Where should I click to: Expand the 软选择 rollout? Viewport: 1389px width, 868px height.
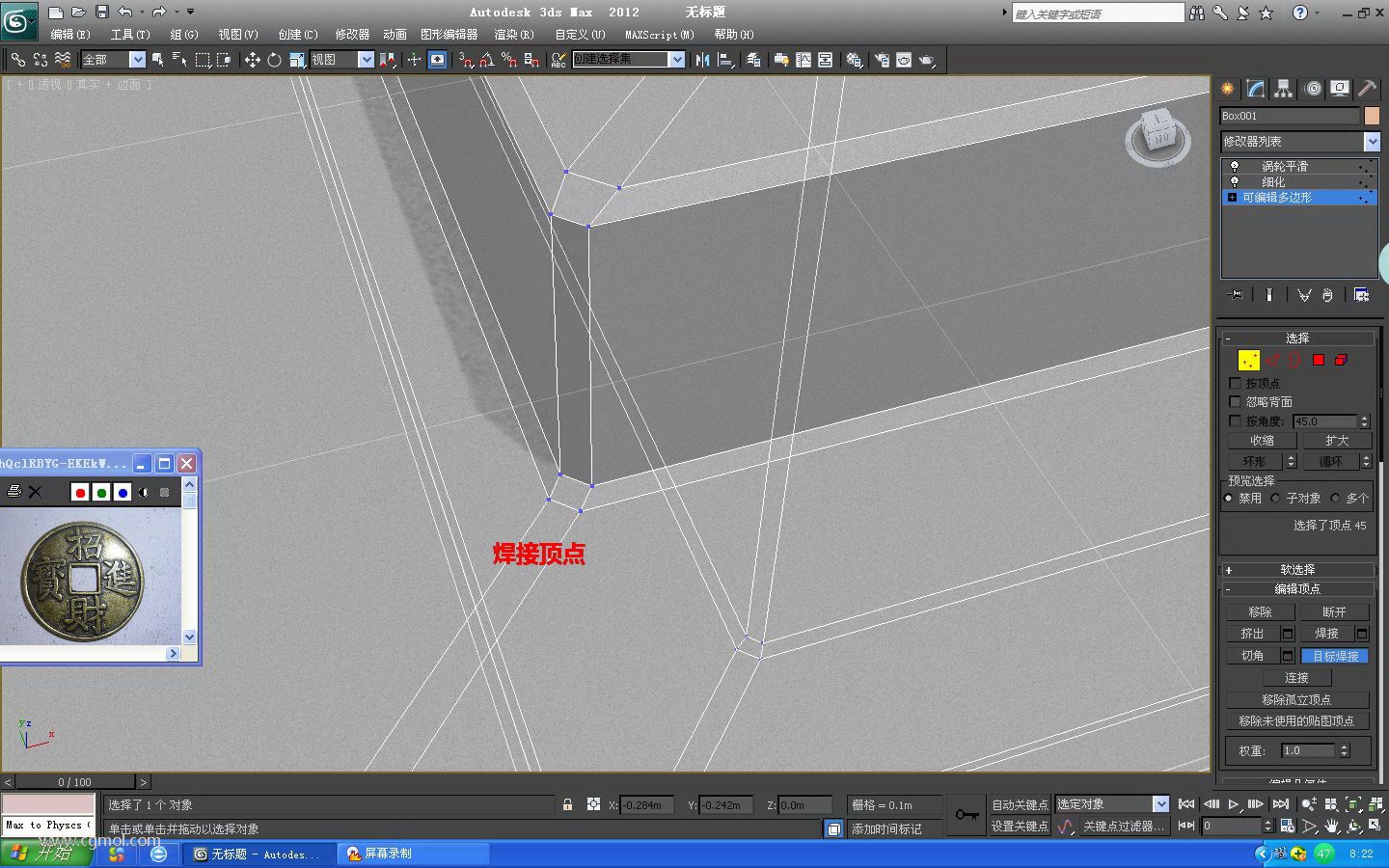coord(1297,570)
